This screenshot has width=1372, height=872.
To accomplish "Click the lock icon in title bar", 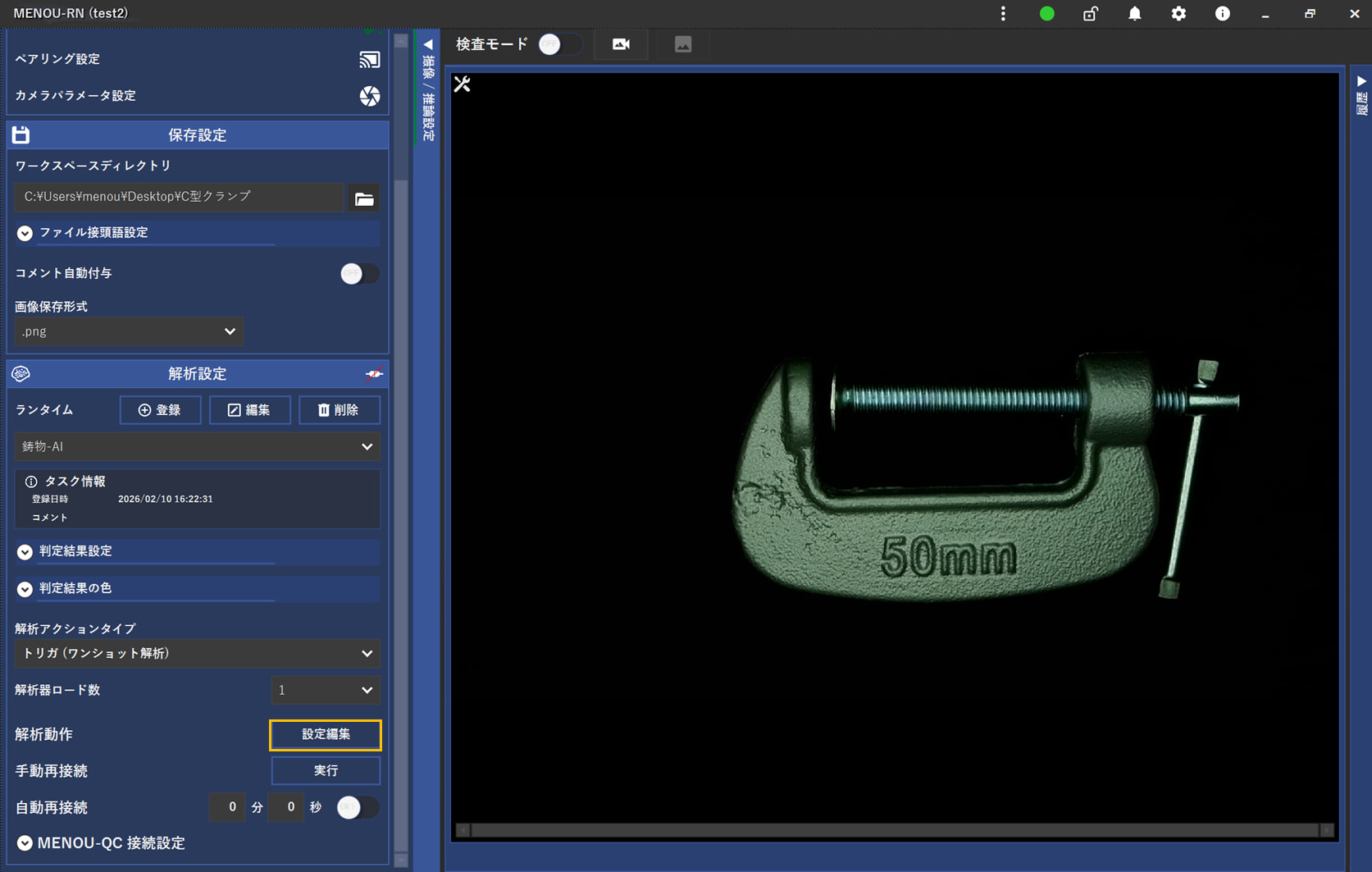I will [x=1090, y=14].
